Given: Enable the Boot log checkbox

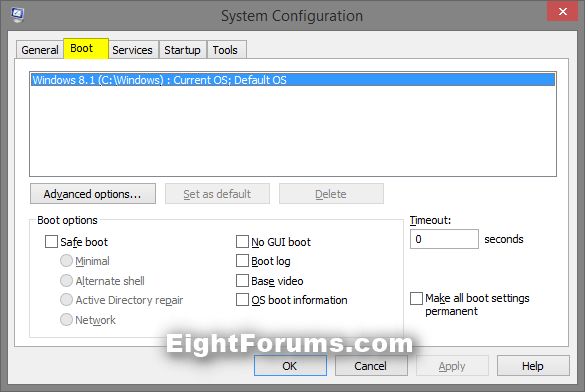Looking at the screenshot, I should click(243, 261).
